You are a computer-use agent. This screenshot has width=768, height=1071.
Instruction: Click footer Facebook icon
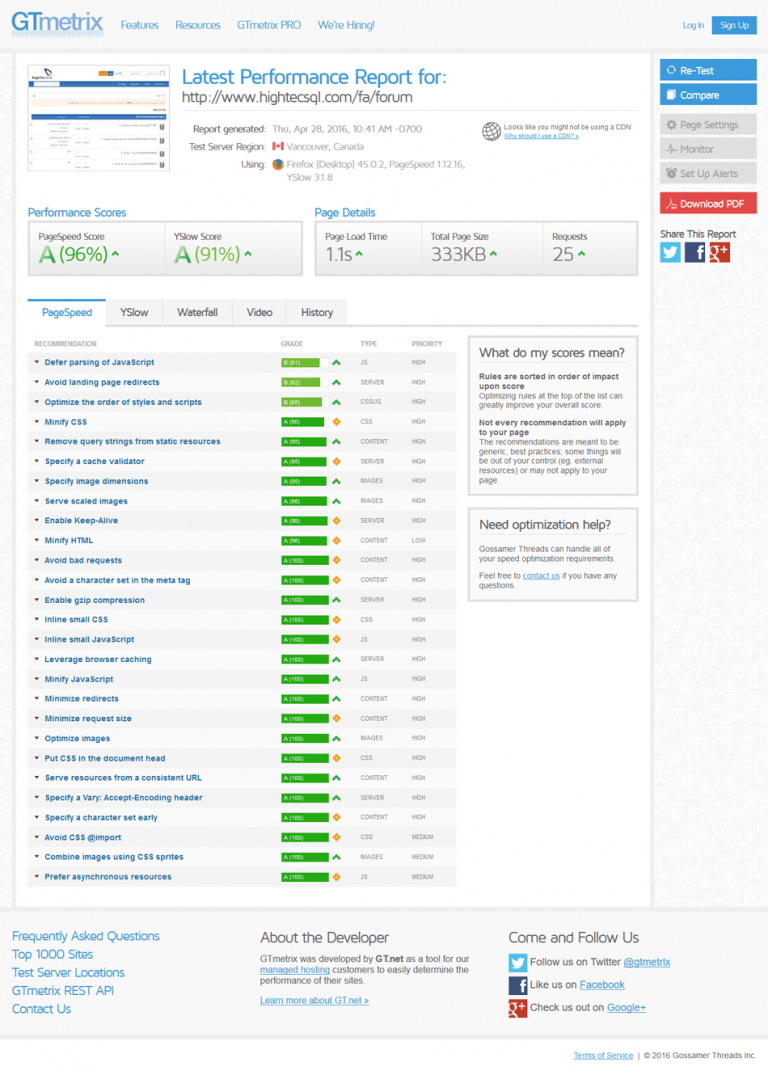518,986
